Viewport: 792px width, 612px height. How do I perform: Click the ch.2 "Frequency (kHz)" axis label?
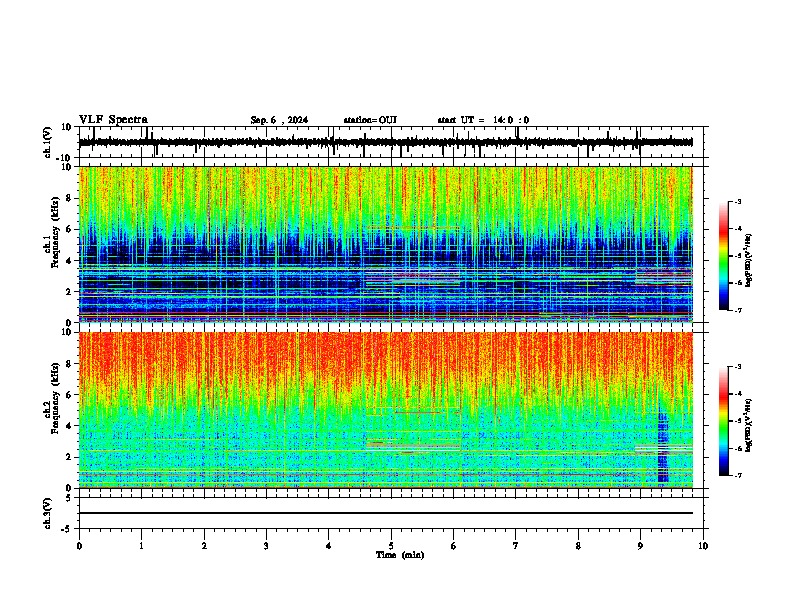pyautogui.click(x=55, y=398)
